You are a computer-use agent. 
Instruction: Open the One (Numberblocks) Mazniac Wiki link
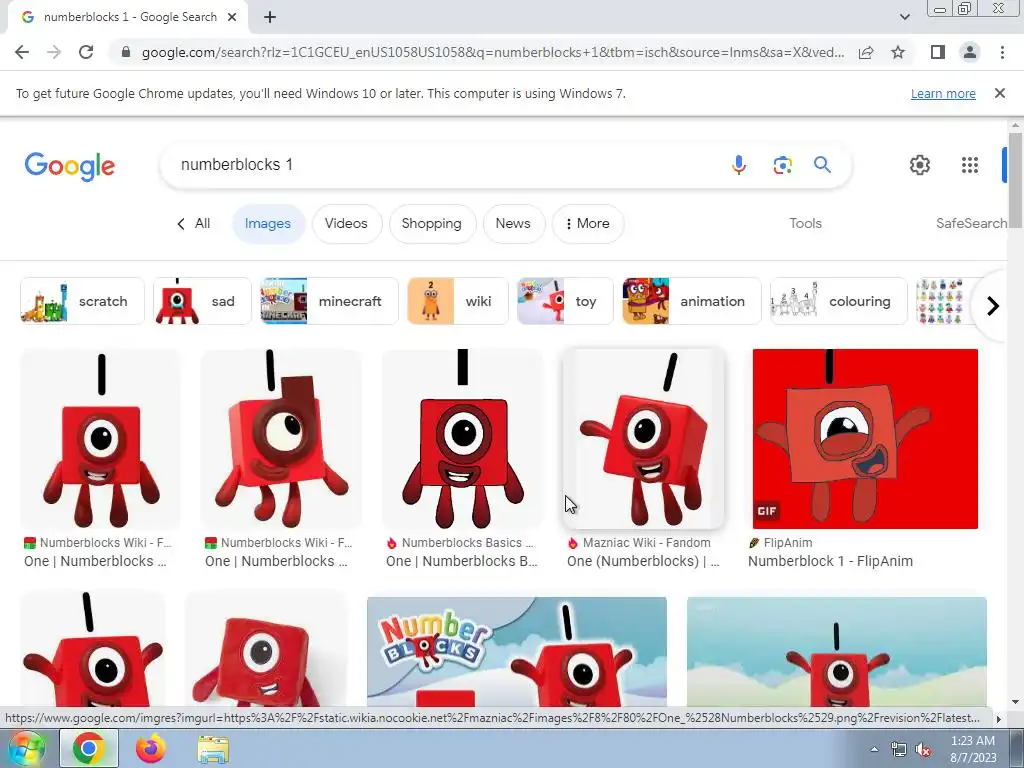pos(643,561)
